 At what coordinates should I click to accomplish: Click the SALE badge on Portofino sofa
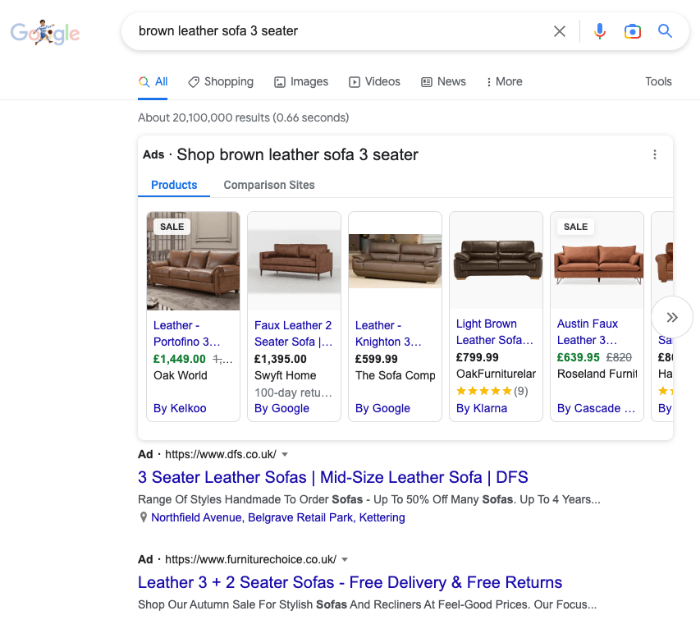172,227
